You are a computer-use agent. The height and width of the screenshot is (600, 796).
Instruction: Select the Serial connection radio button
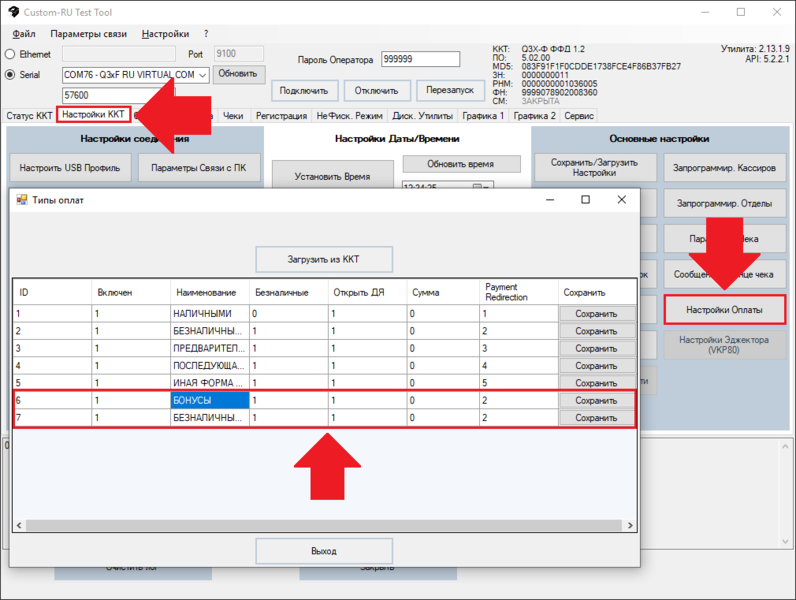click(x=11, y=74)
